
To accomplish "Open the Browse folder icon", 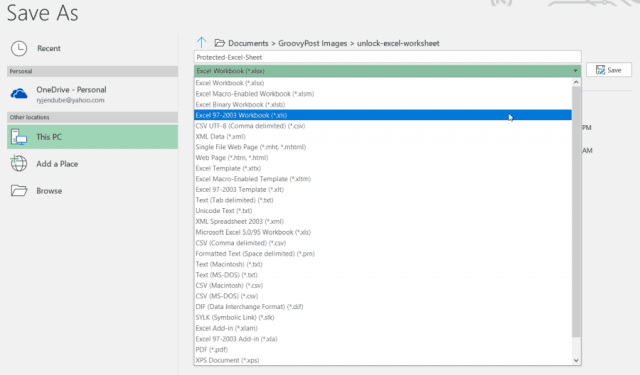I will tap(19, 191).
